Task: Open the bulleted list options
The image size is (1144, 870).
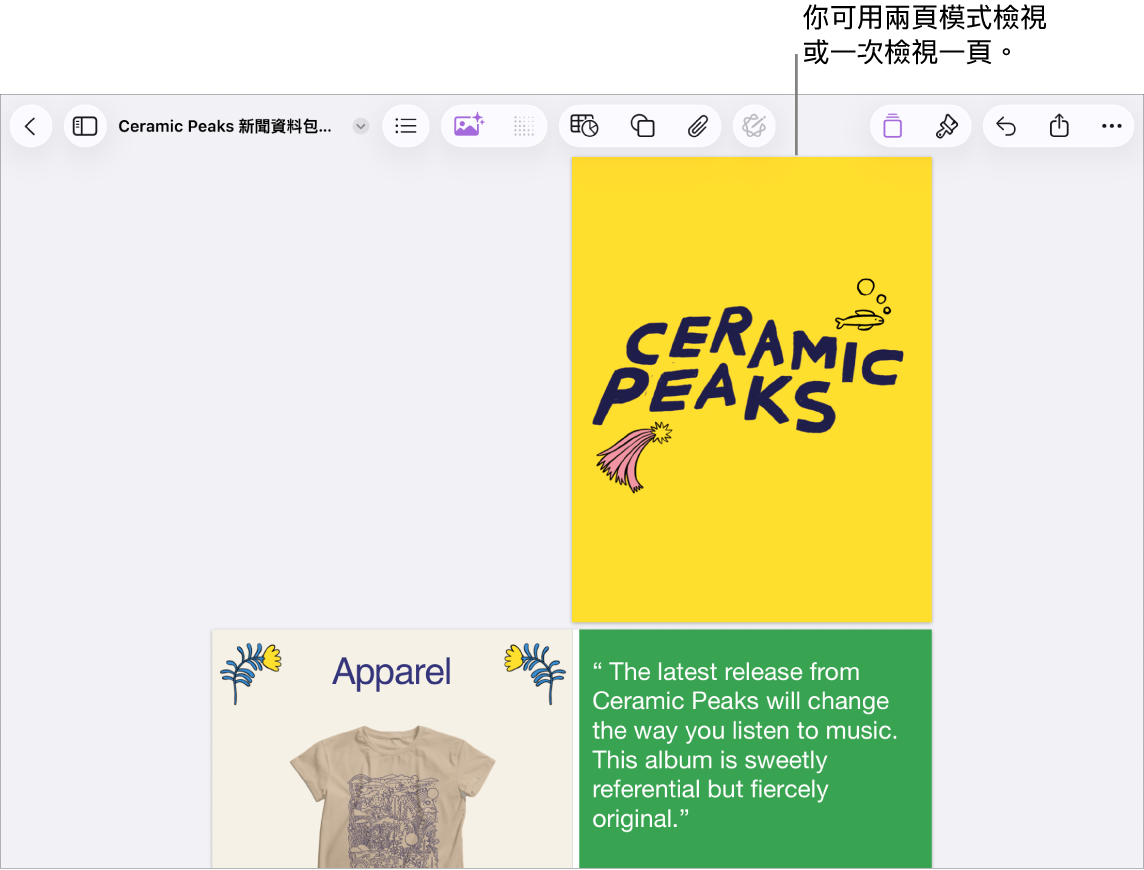Action: point(406,126)
